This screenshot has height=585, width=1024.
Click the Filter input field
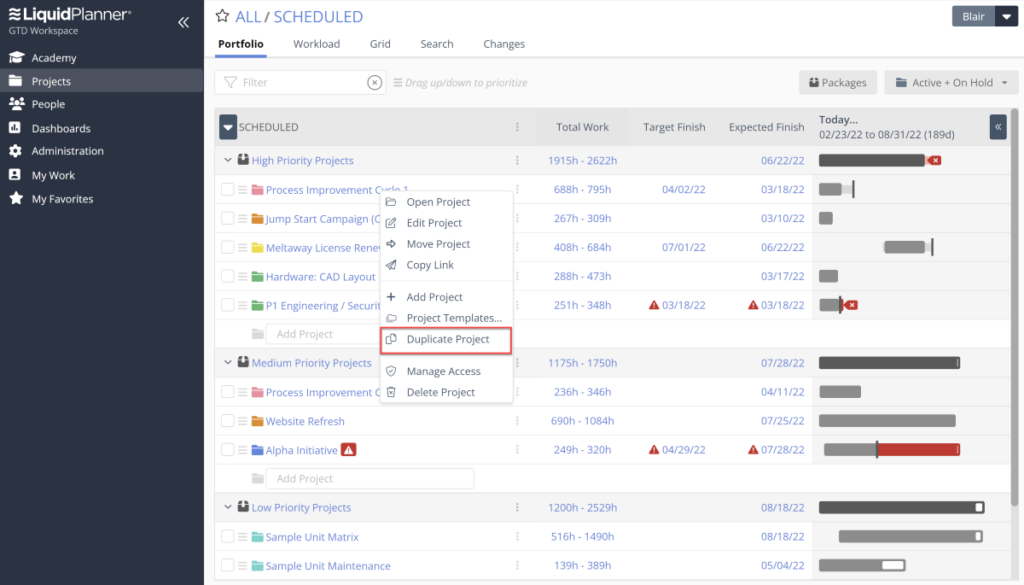[300, 82]
